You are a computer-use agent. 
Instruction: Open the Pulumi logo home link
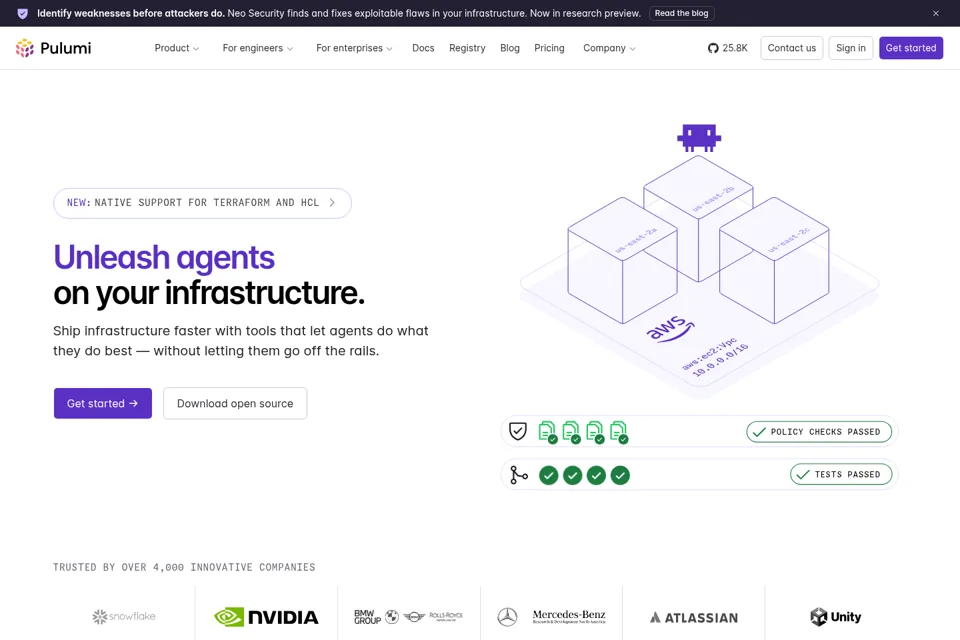click(53, 48)
